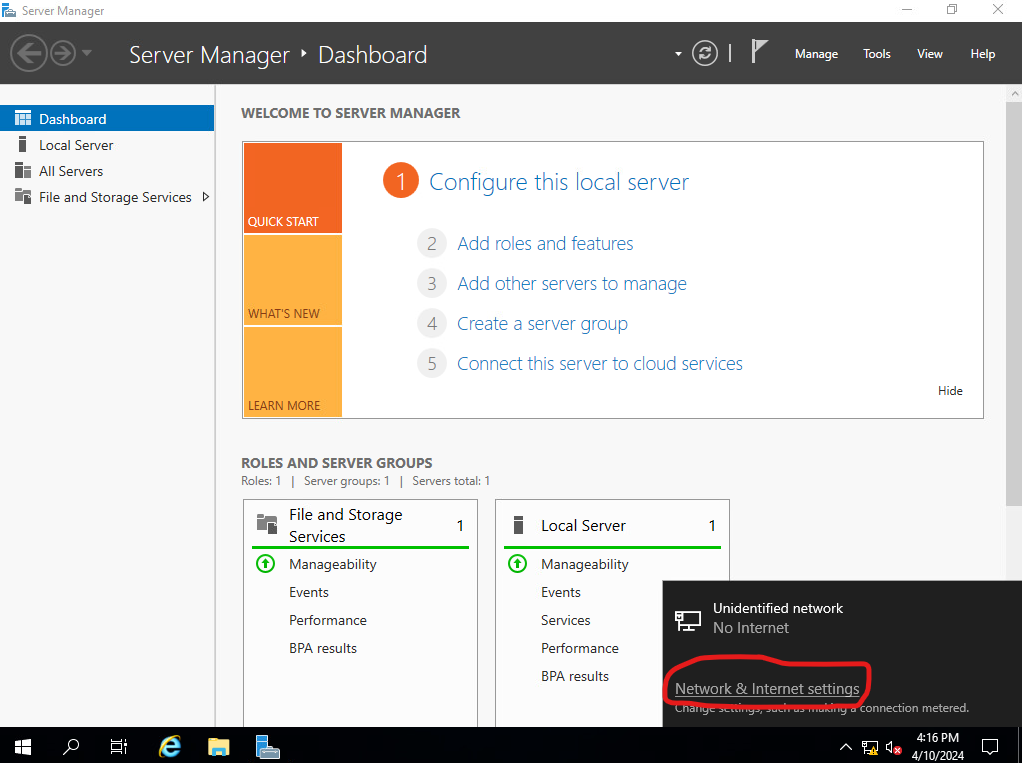Click the network tray icon
This screenshot has width=1022, height=763.
pyautogui.click(x=870, y=747)
